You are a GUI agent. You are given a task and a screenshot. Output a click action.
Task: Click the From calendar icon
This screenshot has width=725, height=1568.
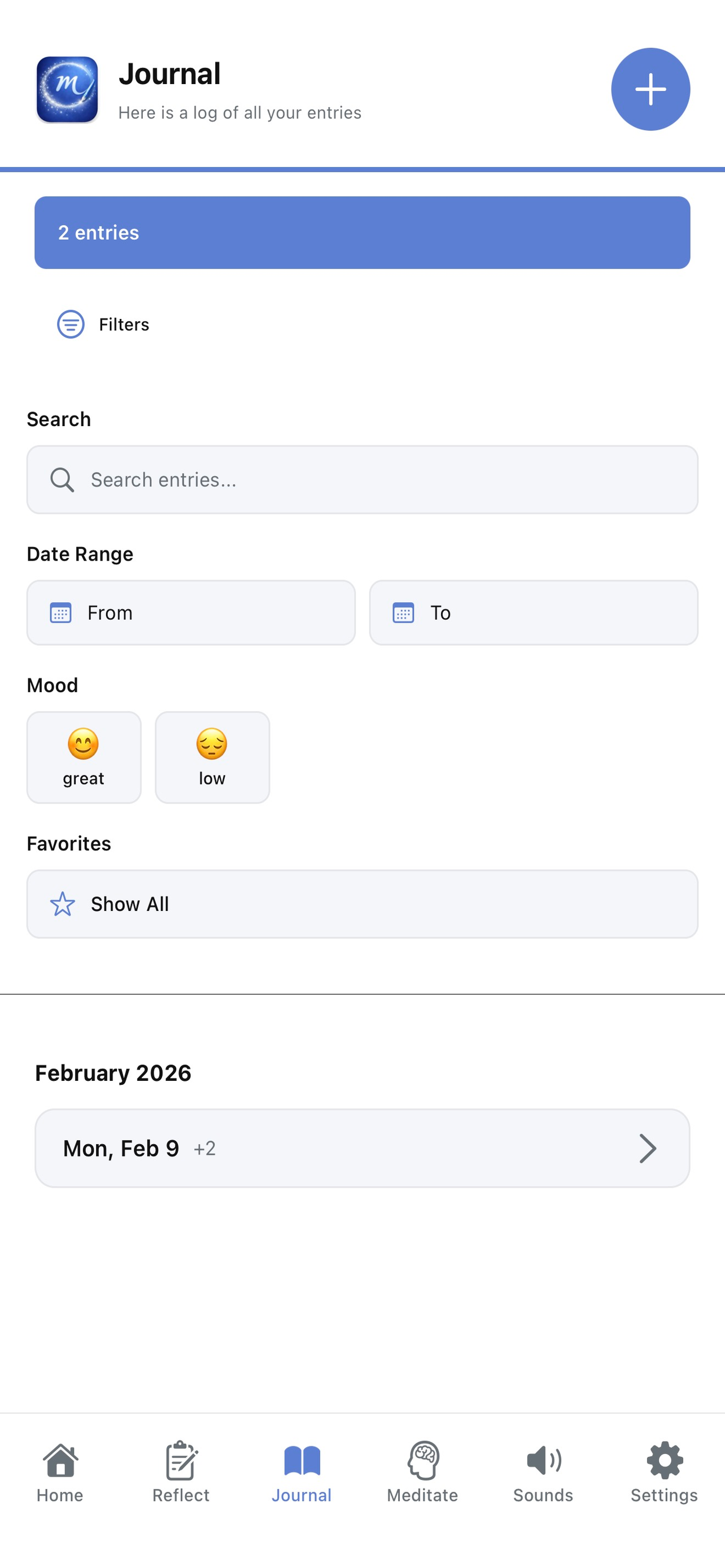pyautogui.click(x=60, y=612)
